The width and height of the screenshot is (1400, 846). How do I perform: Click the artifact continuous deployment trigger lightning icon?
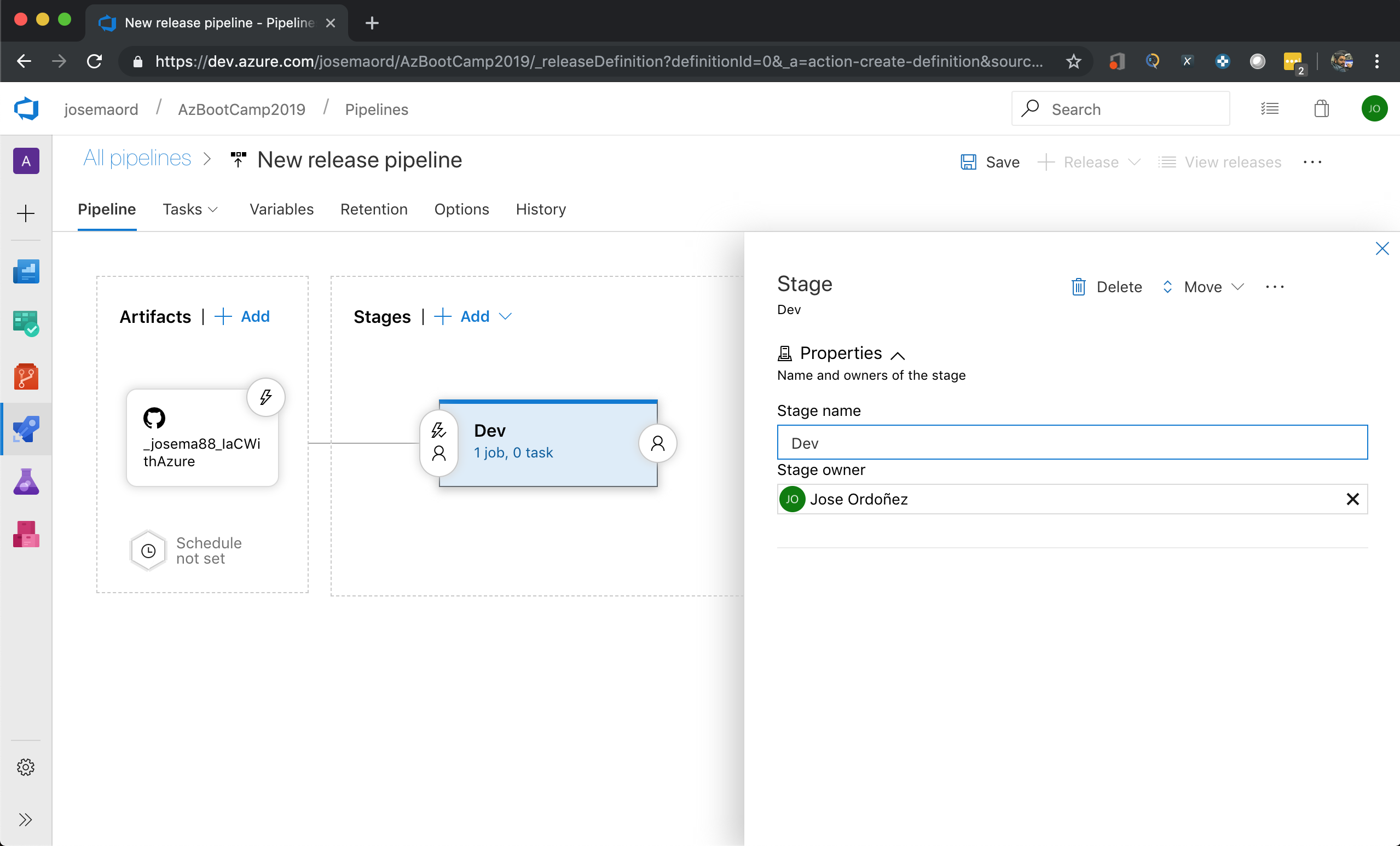265,397
